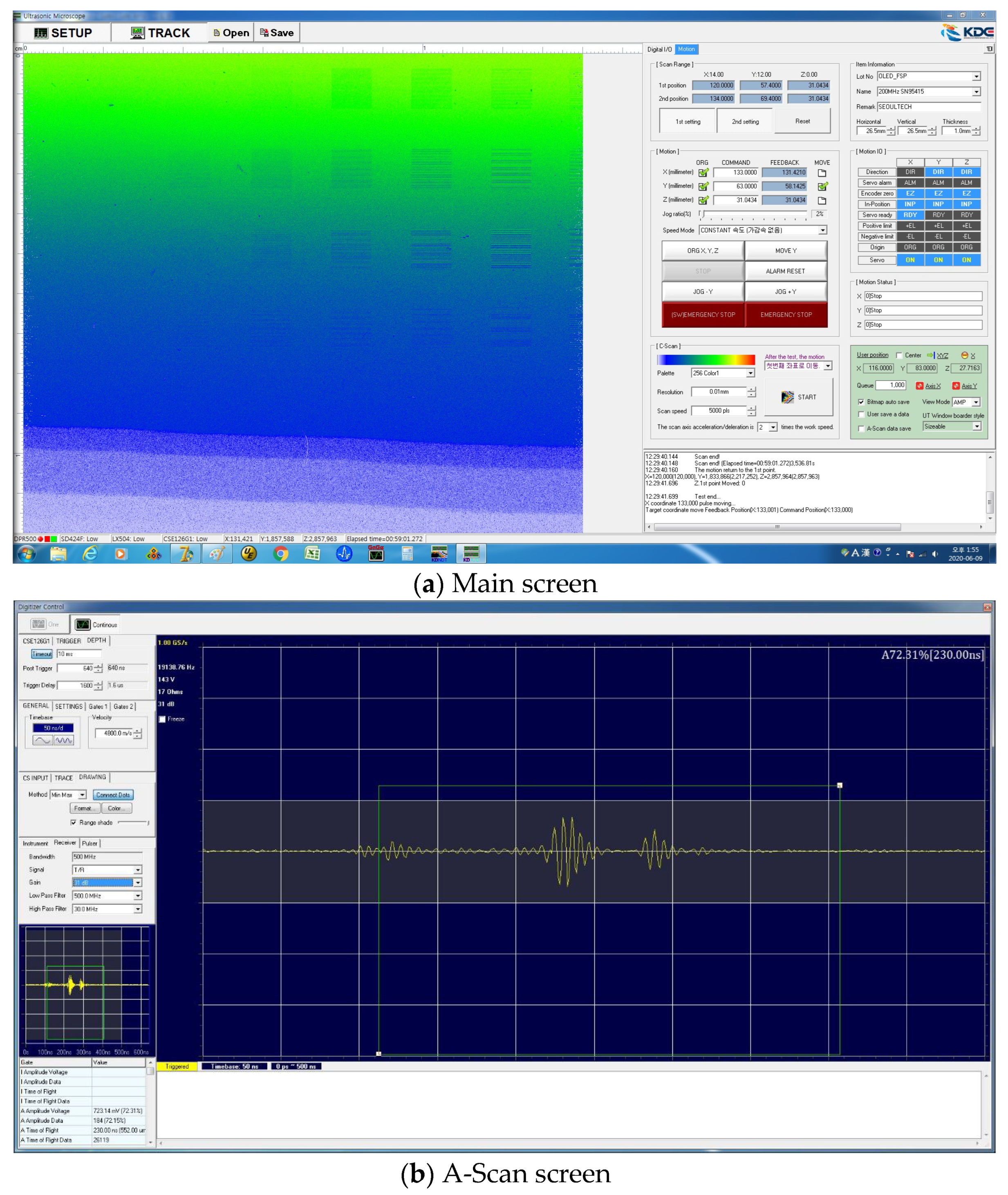Click the Axis Y swap icon
The height and width of the screenshot is (1195, 1008).
[955, 386]
